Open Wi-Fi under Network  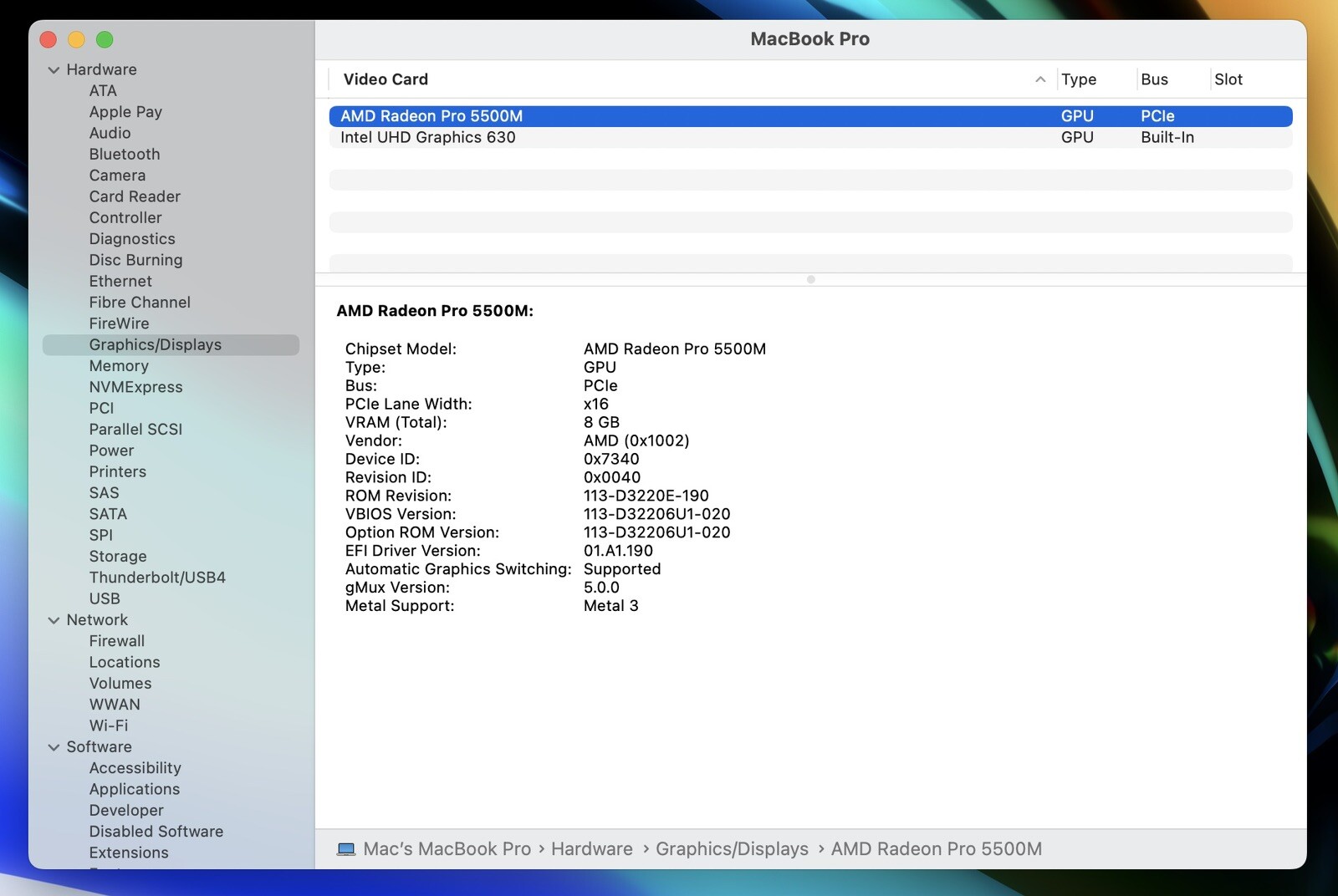click(x=109, y=725)
